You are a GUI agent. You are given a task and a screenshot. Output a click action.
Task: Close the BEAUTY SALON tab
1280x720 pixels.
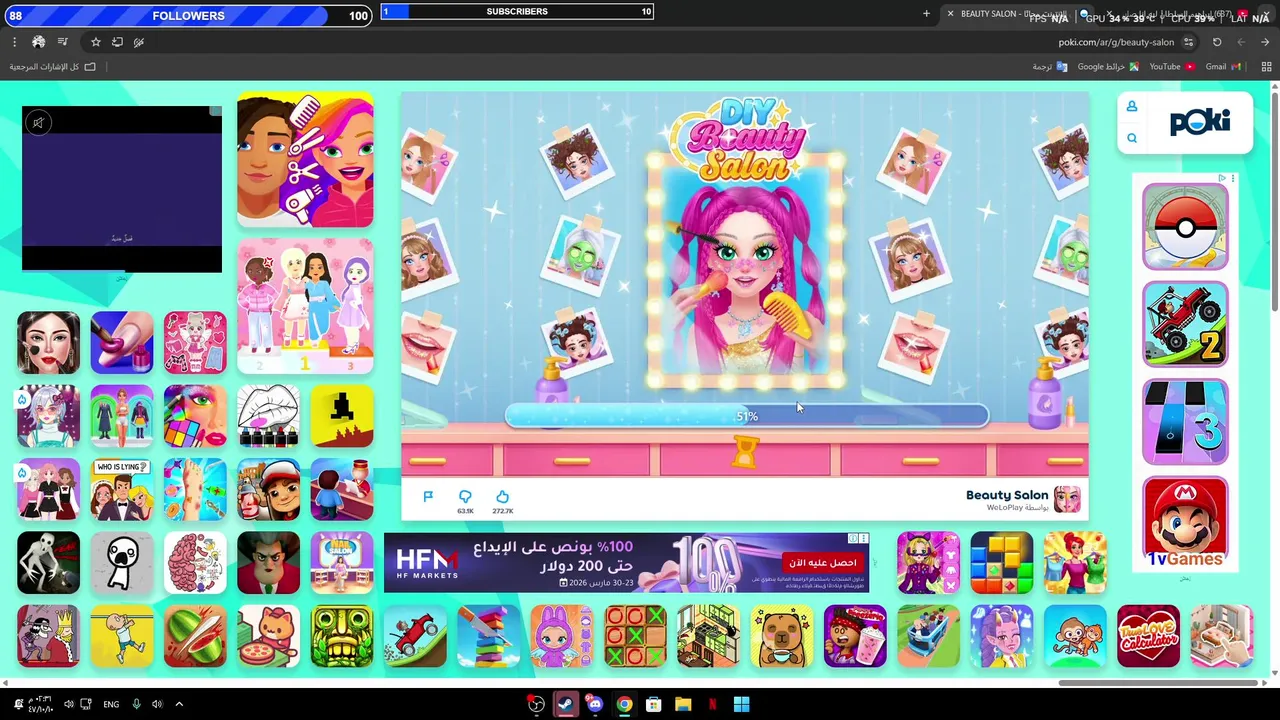[x=950, y=14]
